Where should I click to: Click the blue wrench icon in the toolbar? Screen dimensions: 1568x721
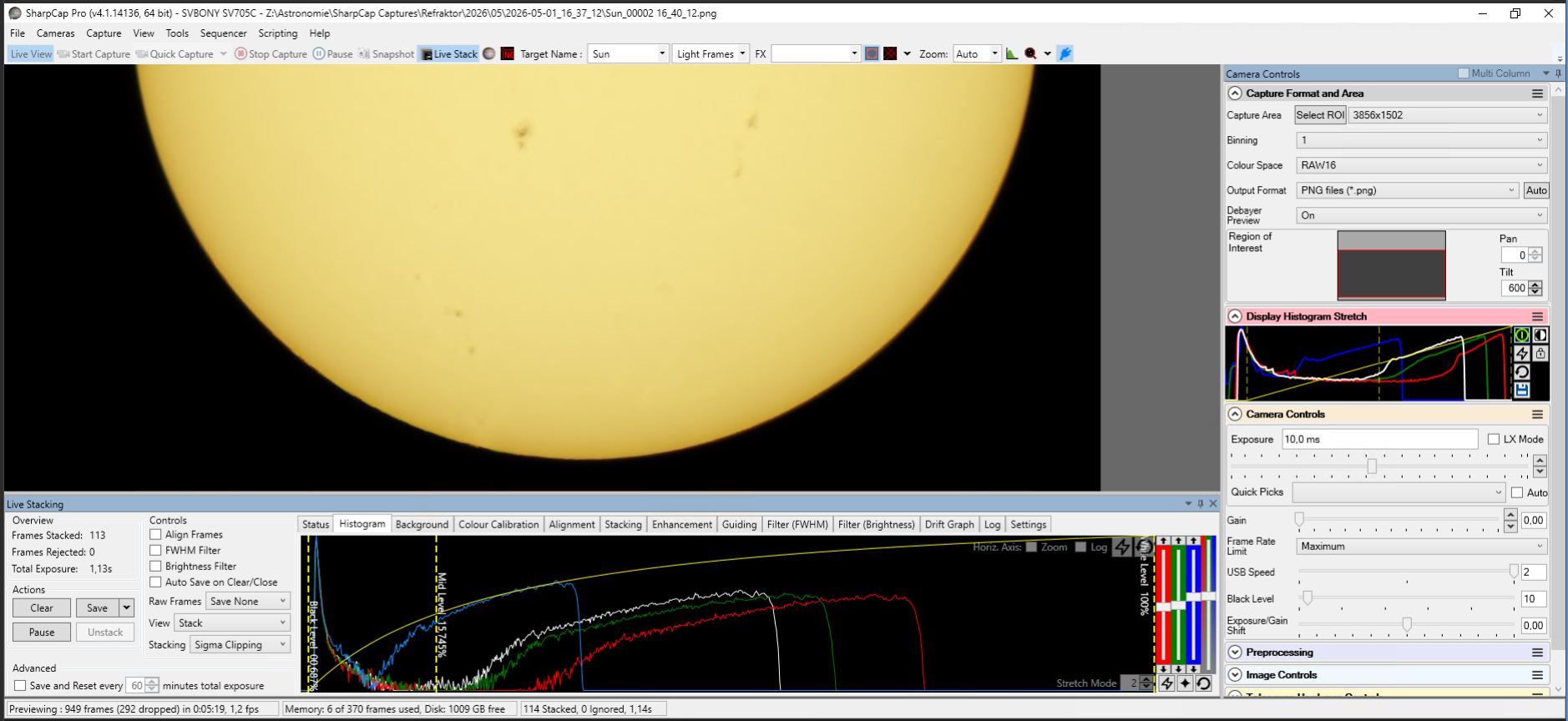point(1065,53)
